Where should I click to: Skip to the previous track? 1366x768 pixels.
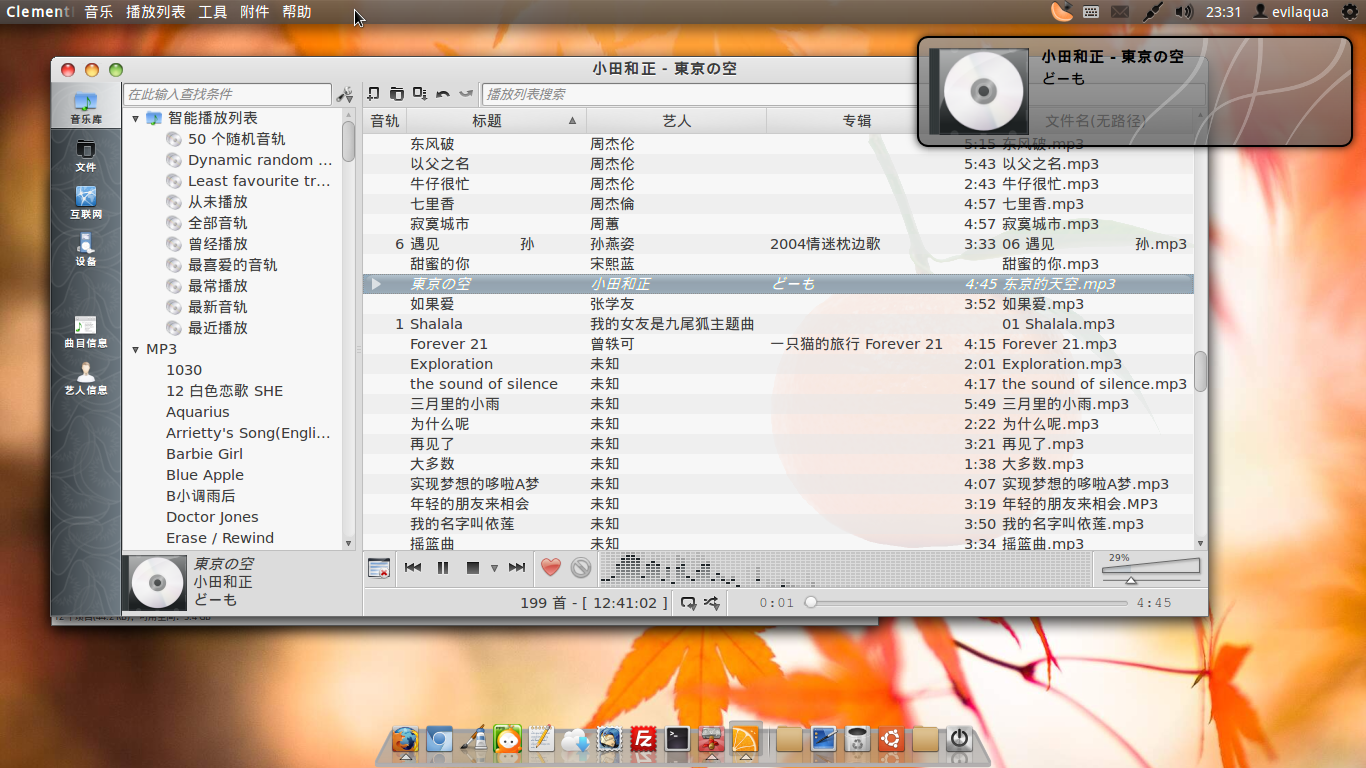(x=413, y=568)
